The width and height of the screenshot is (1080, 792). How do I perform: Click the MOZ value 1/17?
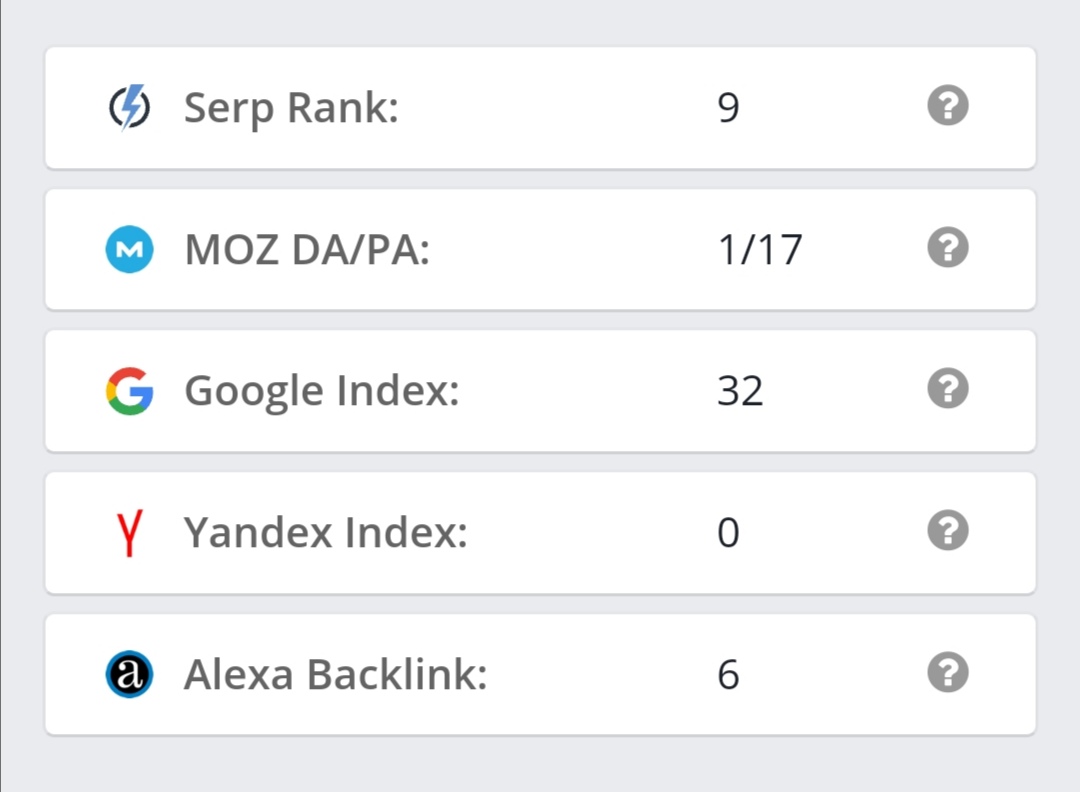(760, 249)
